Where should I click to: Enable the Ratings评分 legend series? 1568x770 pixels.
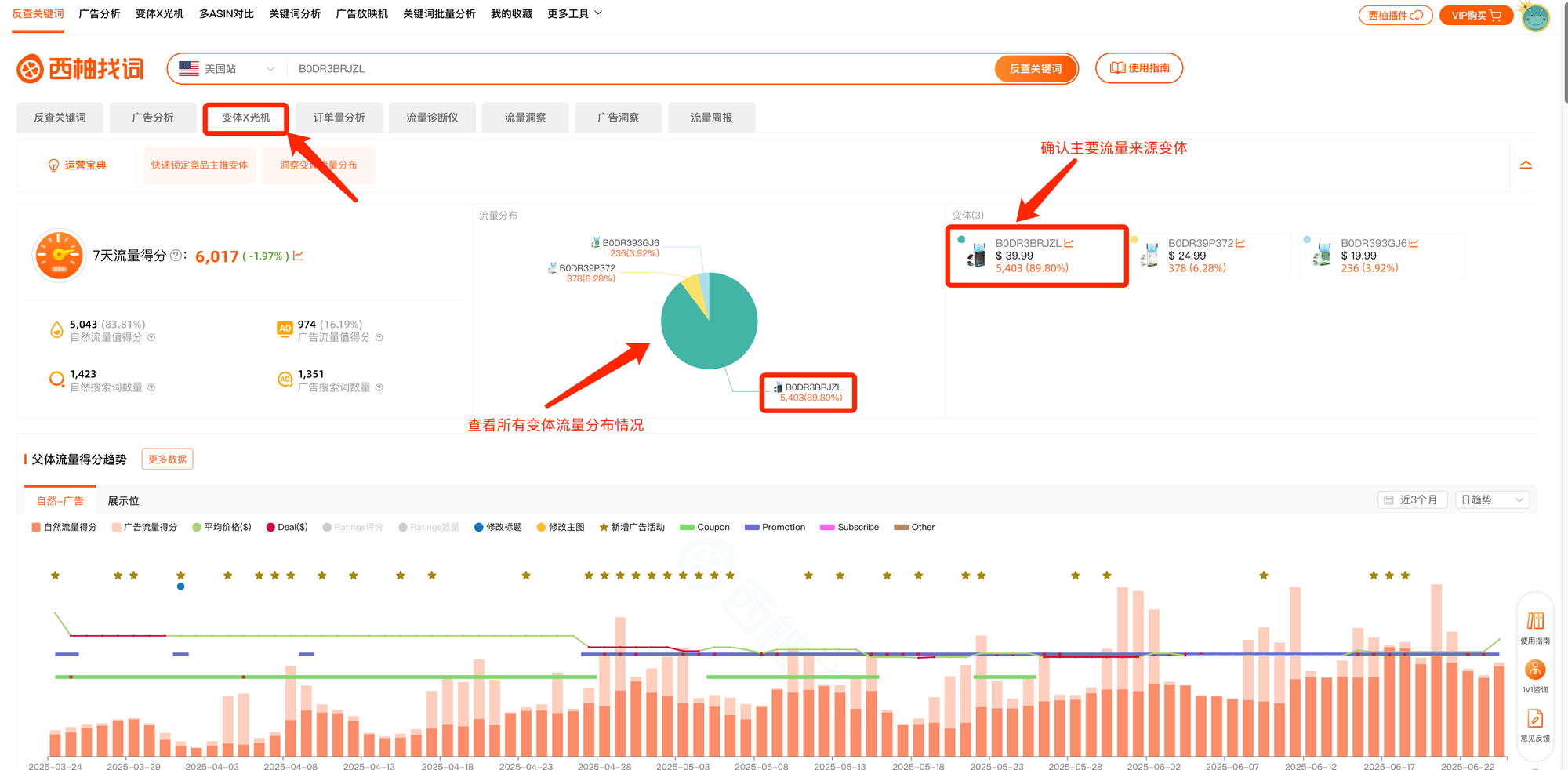353,527
